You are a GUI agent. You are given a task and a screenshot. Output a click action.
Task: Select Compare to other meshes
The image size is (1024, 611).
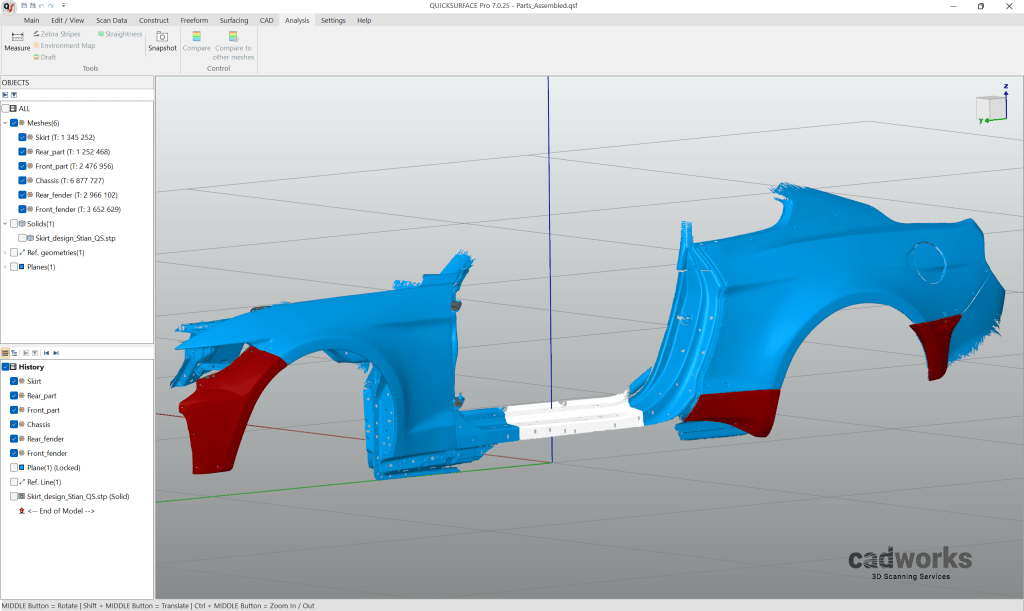pos(232,47)
